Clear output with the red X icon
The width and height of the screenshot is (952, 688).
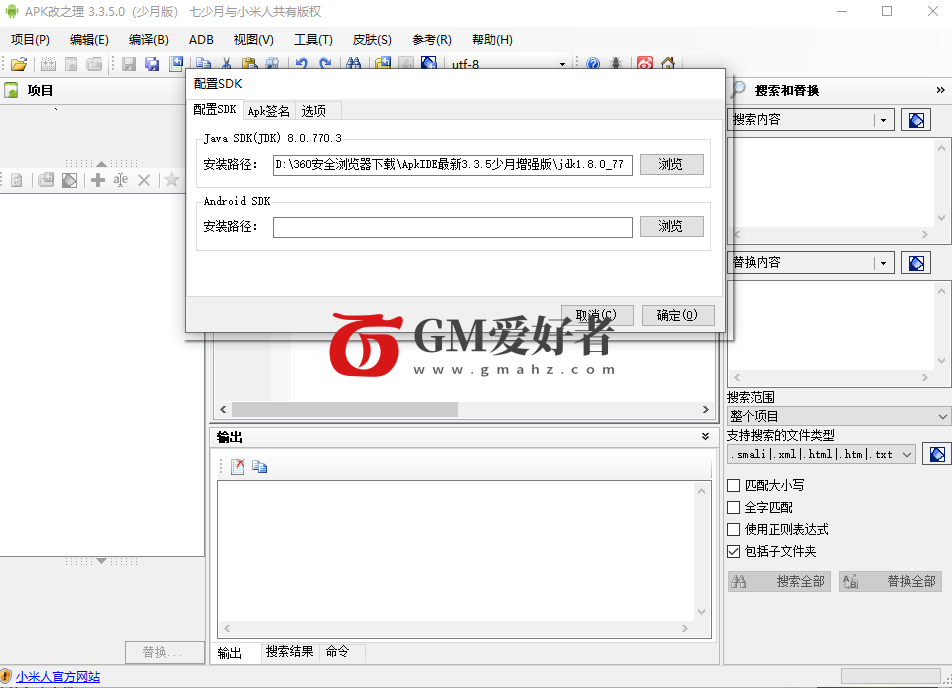click(x=237, y=466)
